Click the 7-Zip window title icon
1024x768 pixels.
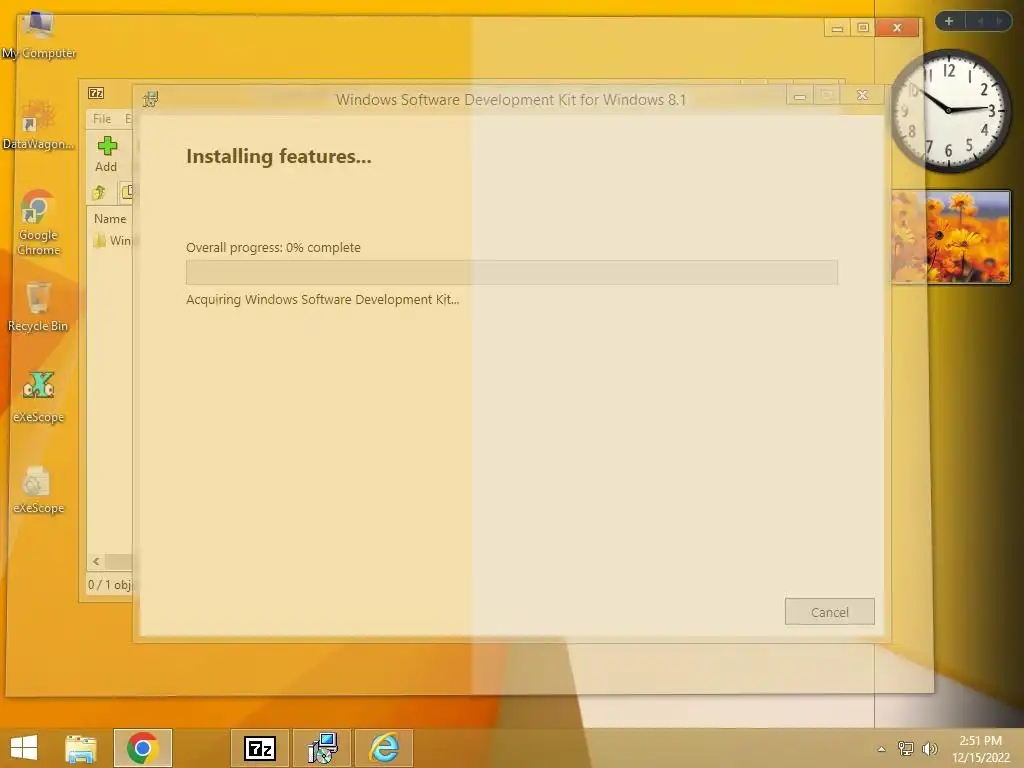point(96,93)
